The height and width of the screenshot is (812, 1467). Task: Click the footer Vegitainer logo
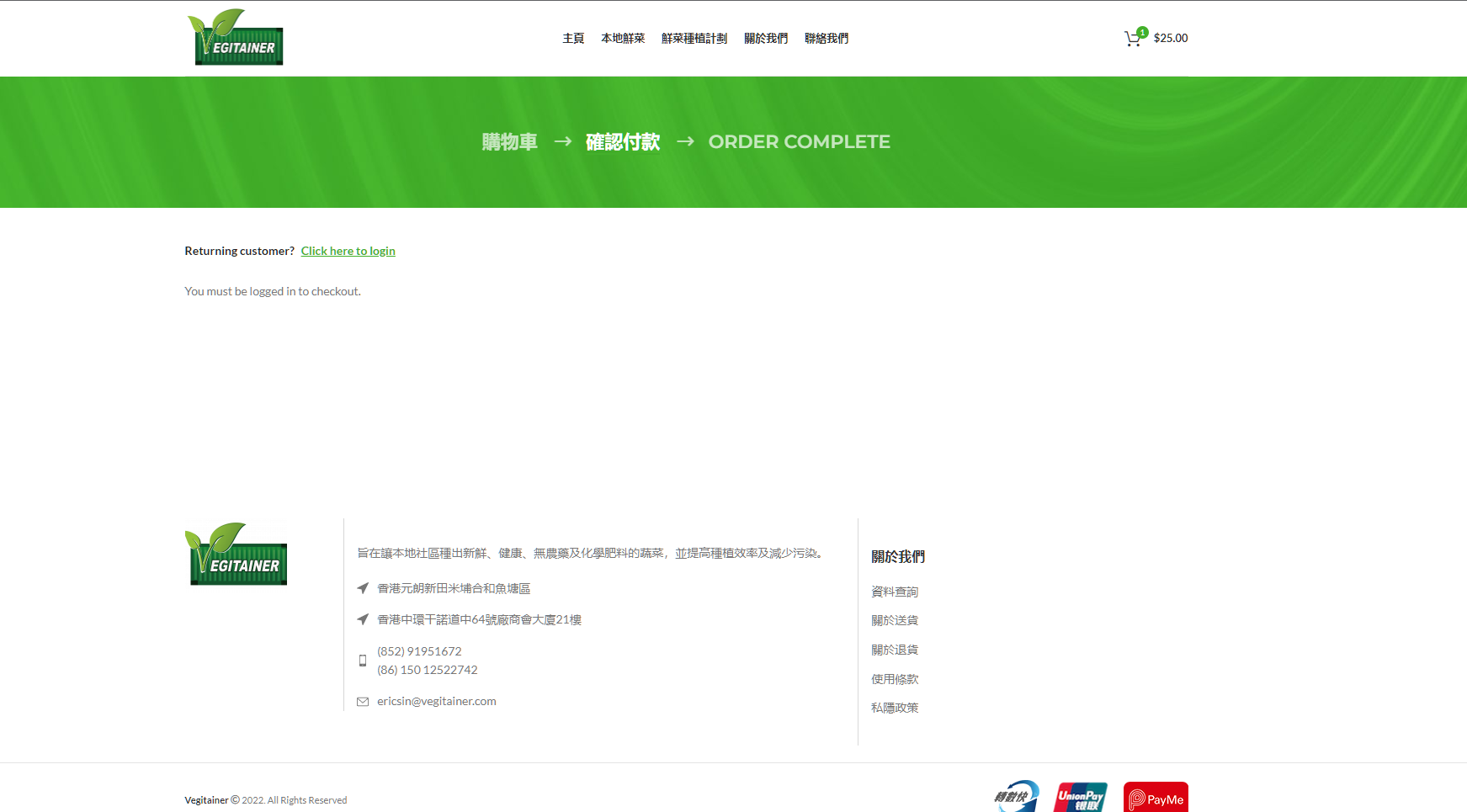tap(237, 554)
